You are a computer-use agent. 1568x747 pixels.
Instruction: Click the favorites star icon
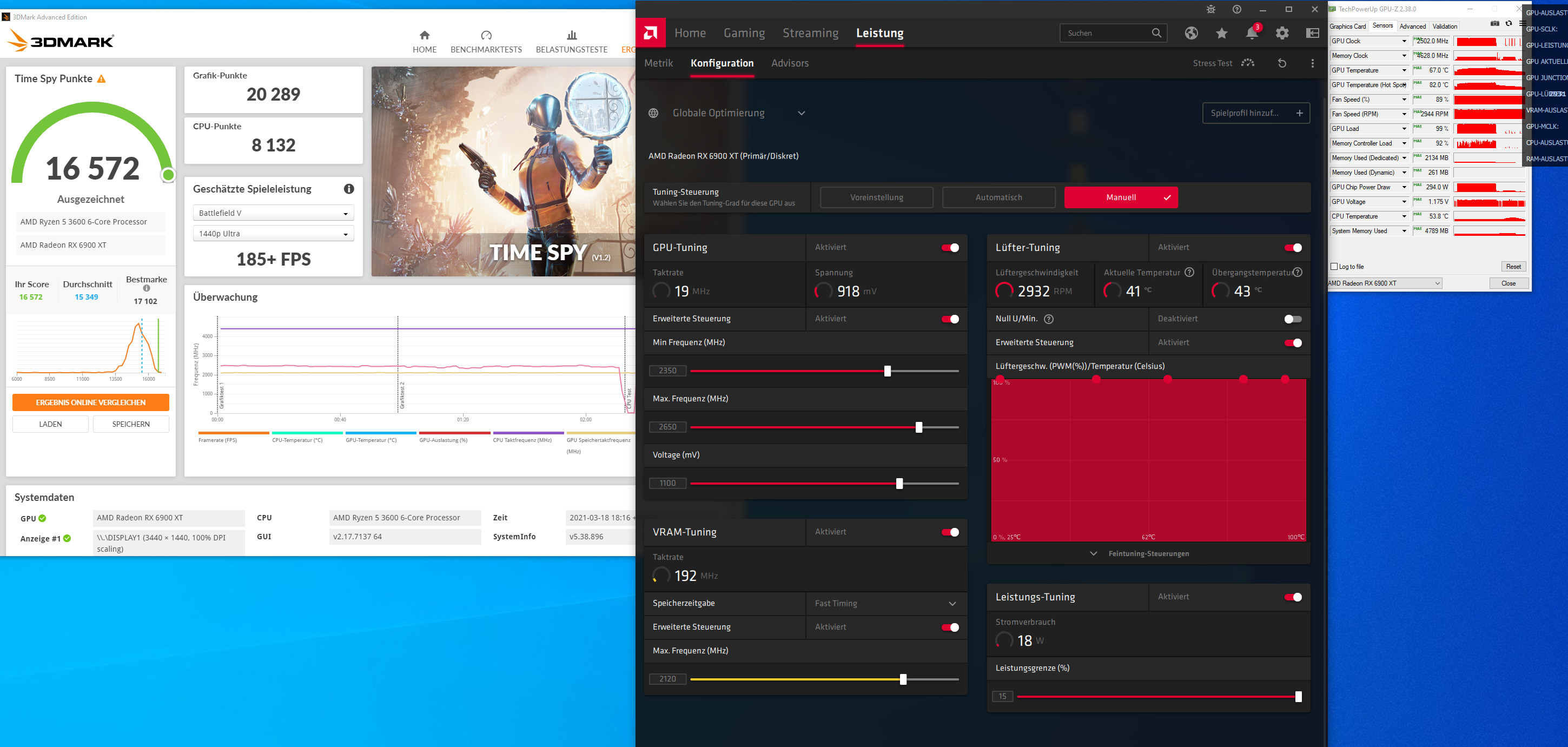[x=1221, y=34]
